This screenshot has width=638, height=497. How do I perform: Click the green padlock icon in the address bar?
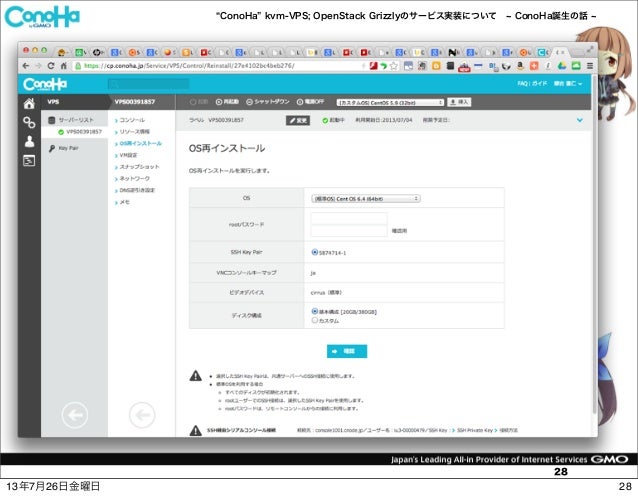(x=79, y=66)
